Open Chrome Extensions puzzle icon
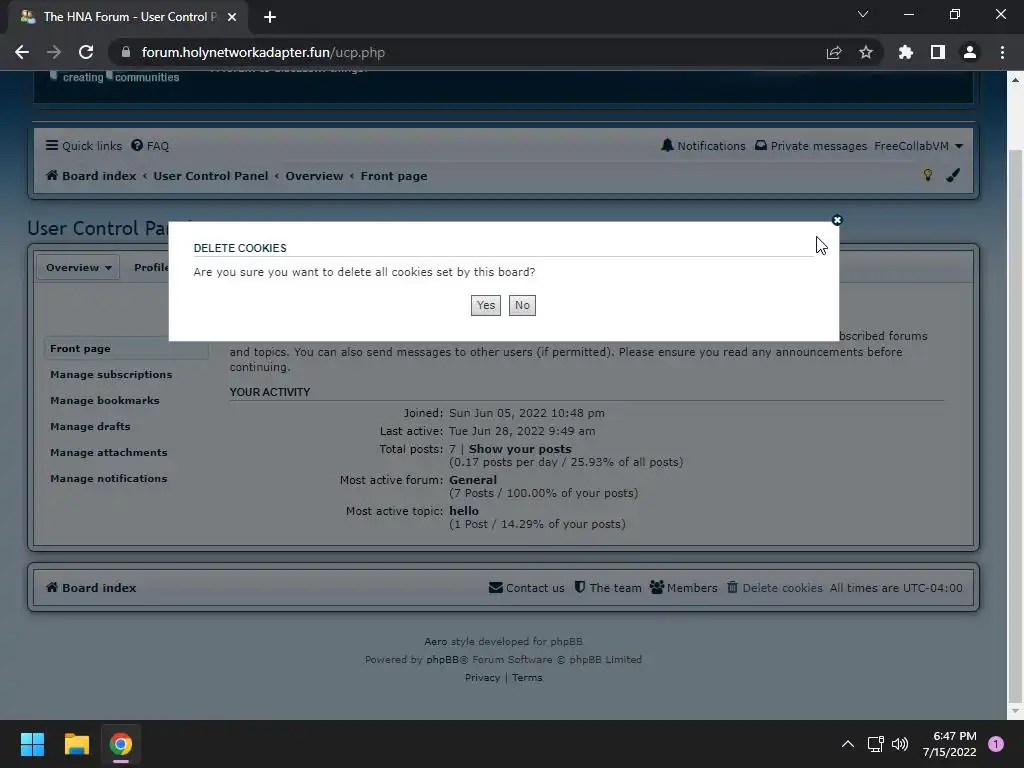Screen dimensions: 1024x768 [906, 52]
